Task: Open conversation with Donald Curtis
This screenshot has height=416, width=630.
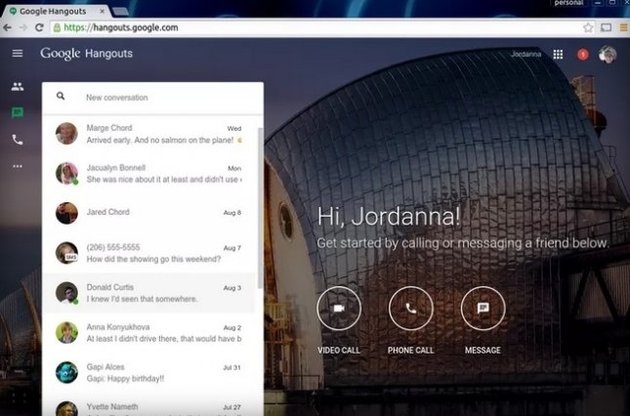Action: pos(149,293)
